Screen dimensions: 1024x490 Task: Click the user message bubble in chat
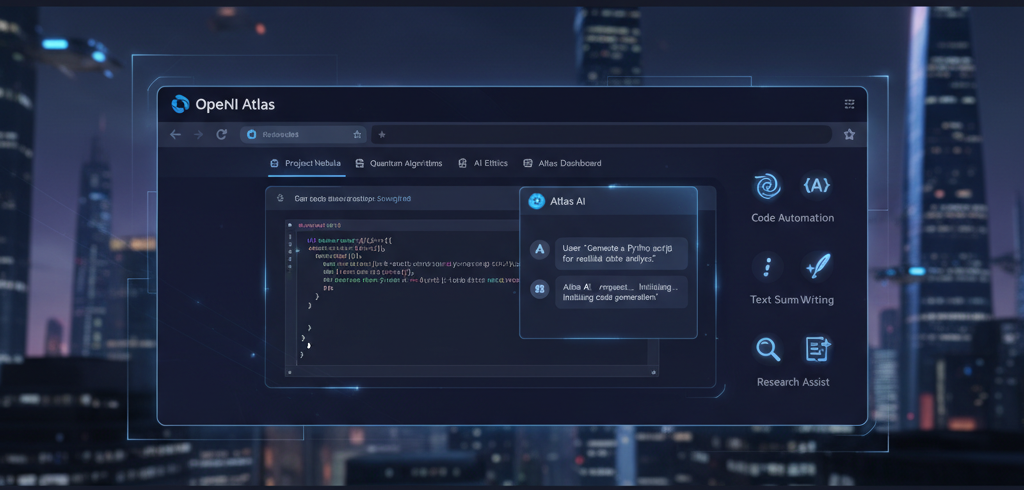(621, 252)
